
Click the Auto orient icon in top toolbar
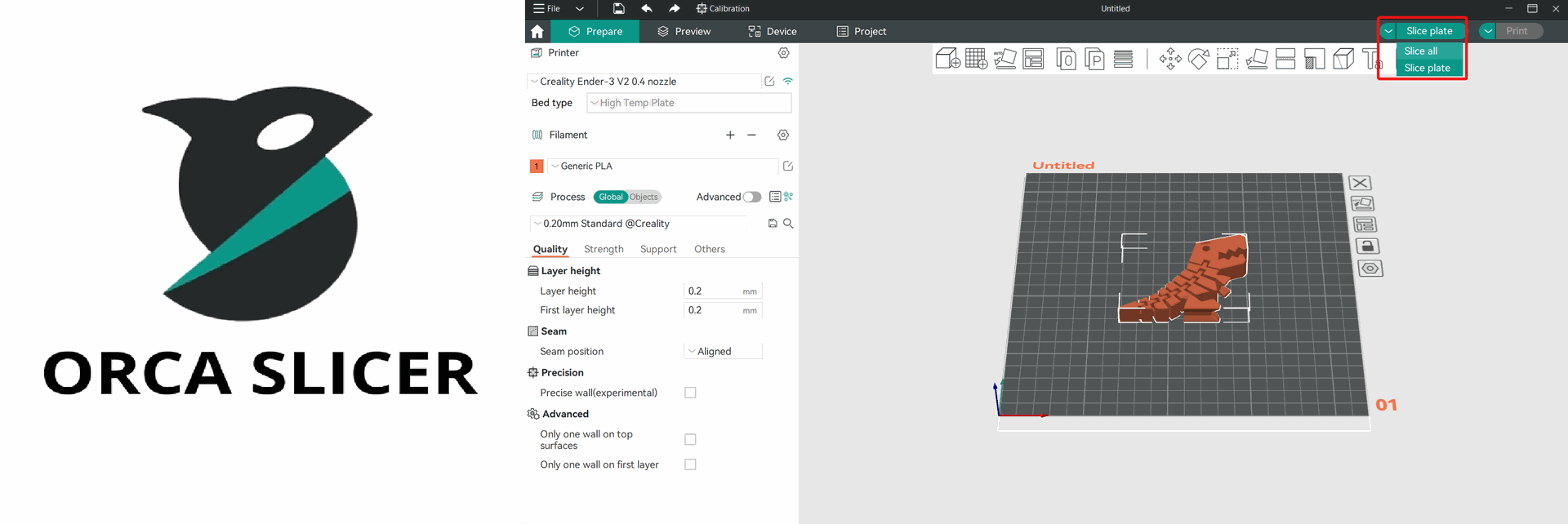click(1004, 59)
